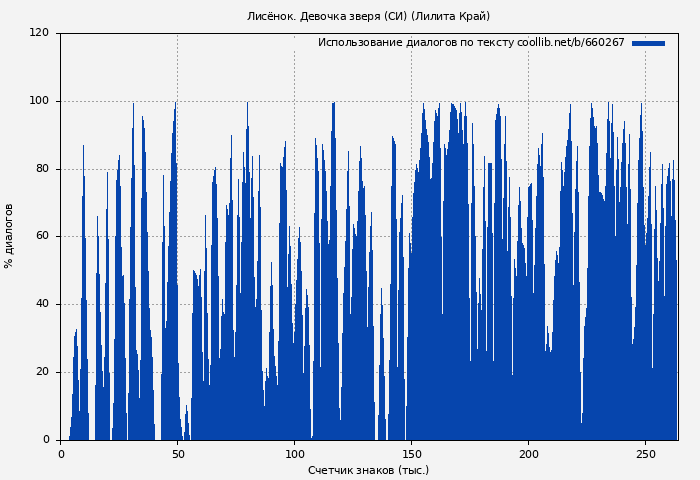
Task: Click the y-axis label "% диалогов"
Action: [9, 236]
